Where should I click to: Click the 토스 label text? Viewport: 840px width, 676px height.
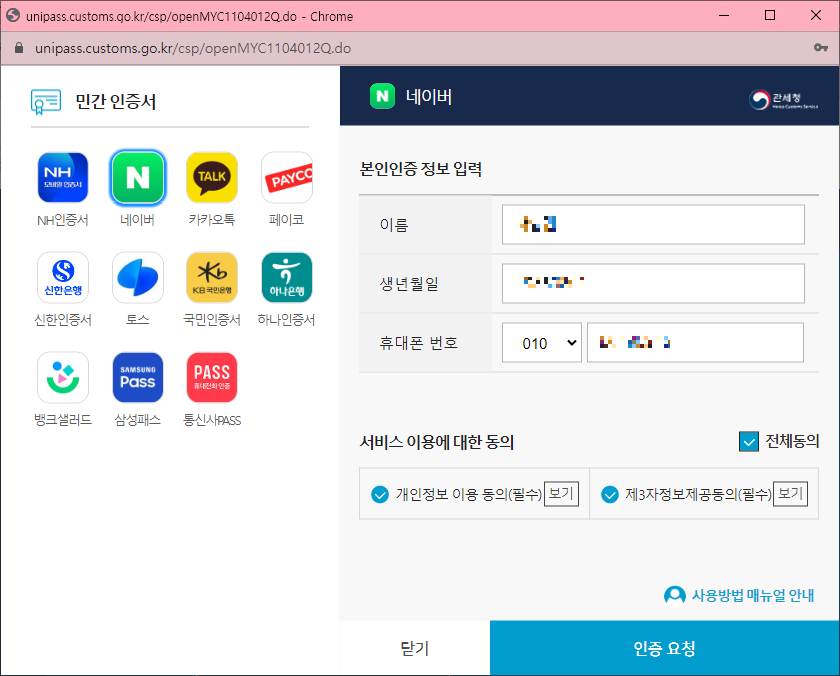[x=138, y=319]
